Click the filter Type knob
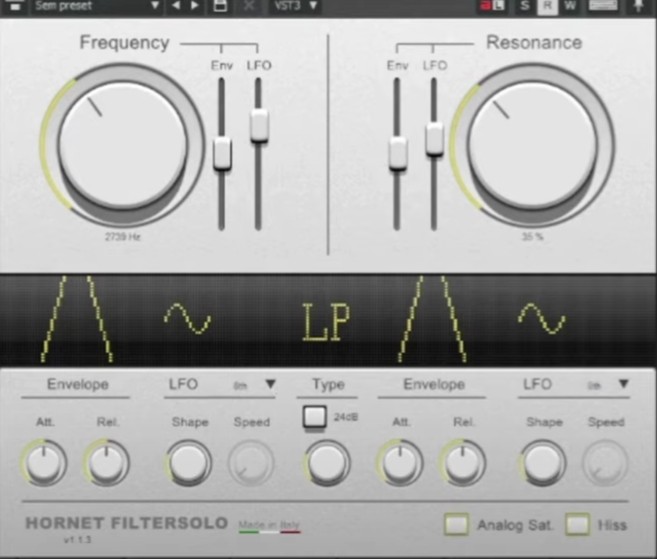This screenshot has width=657, height=559. (x=327, y=463)
